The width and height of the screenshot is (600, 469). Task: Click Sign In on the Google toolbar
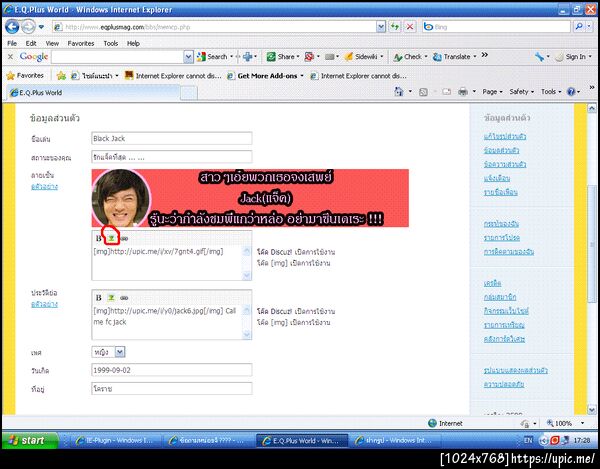coord(571,57)
